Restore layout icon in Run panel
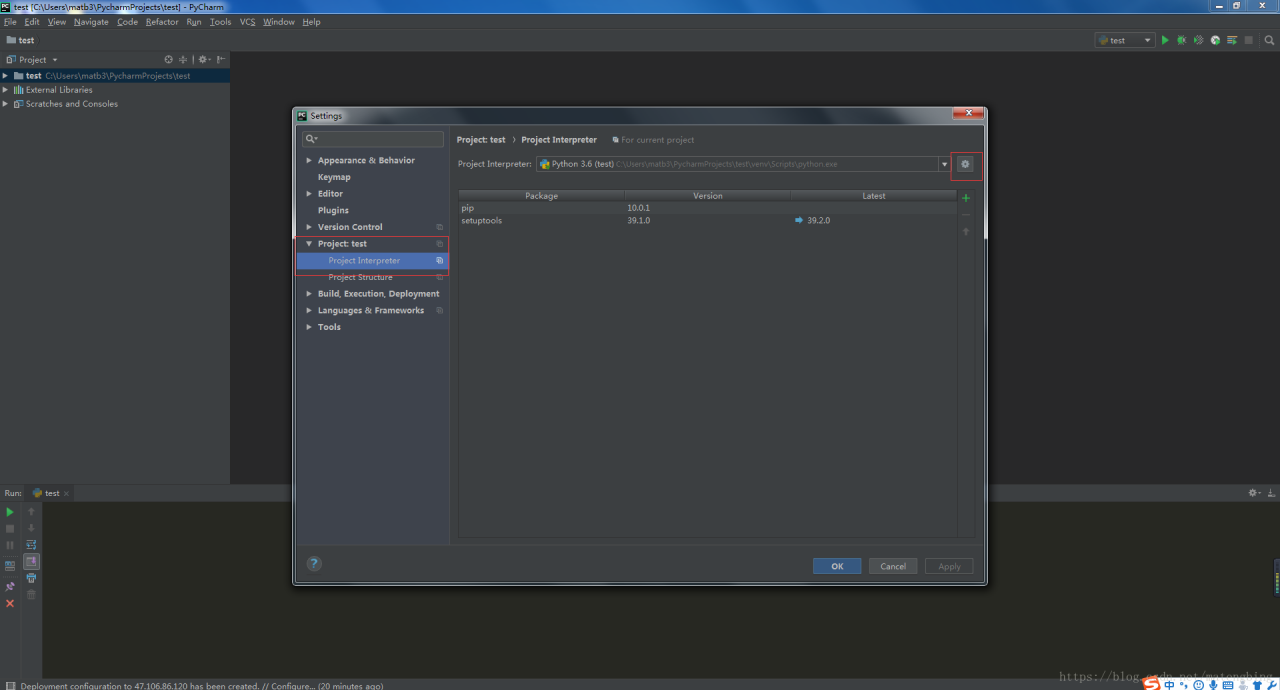 [10, 565]
